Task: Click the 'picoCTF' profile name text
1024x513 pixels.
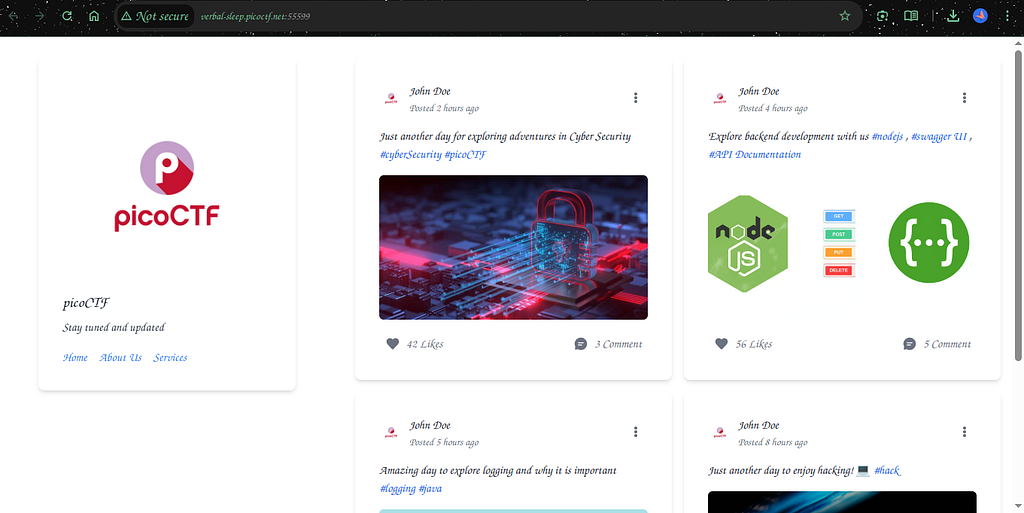Action: click(86, 303)
